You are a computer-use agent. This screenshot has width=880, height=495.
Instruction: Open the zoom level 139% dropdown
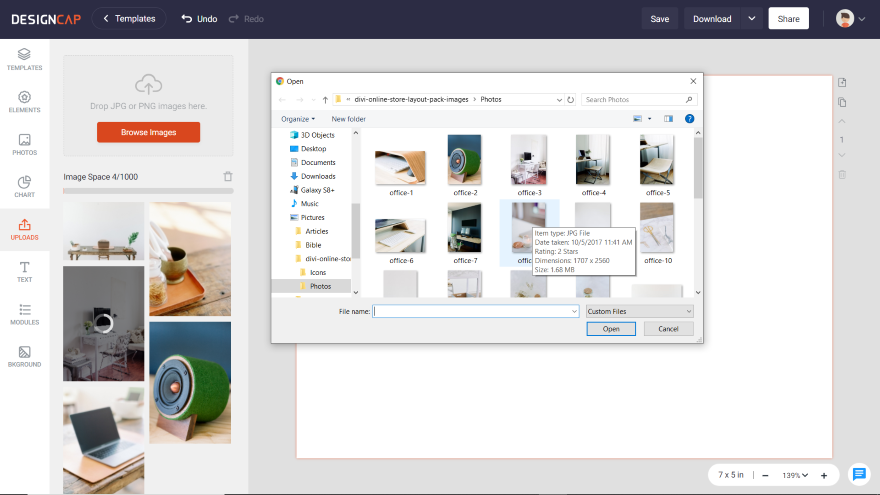tap(795, 475)
